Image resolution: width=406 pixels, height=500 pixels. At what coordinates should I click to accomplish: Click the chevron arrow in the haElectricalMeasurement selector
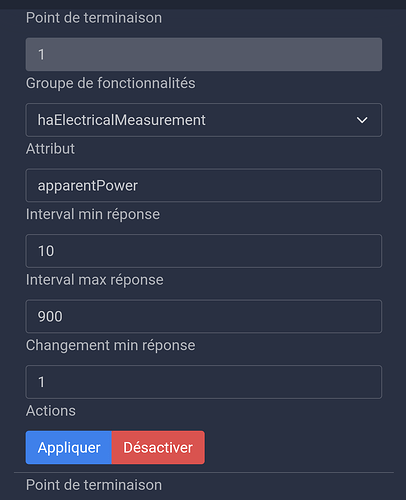(362, 120)
